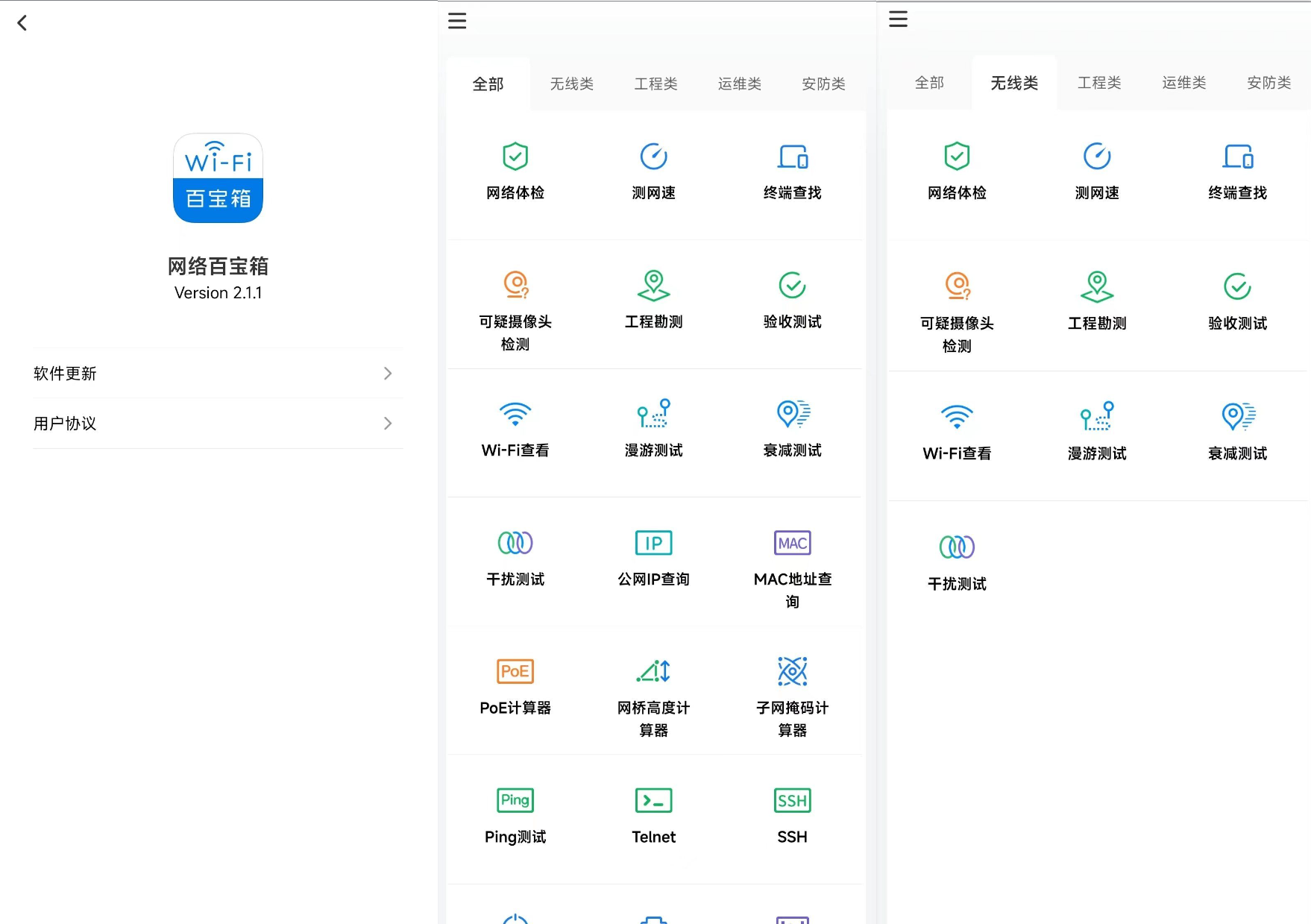
Task: Open 网络体检 shield icon in middle screen
Action: (515, 157)
